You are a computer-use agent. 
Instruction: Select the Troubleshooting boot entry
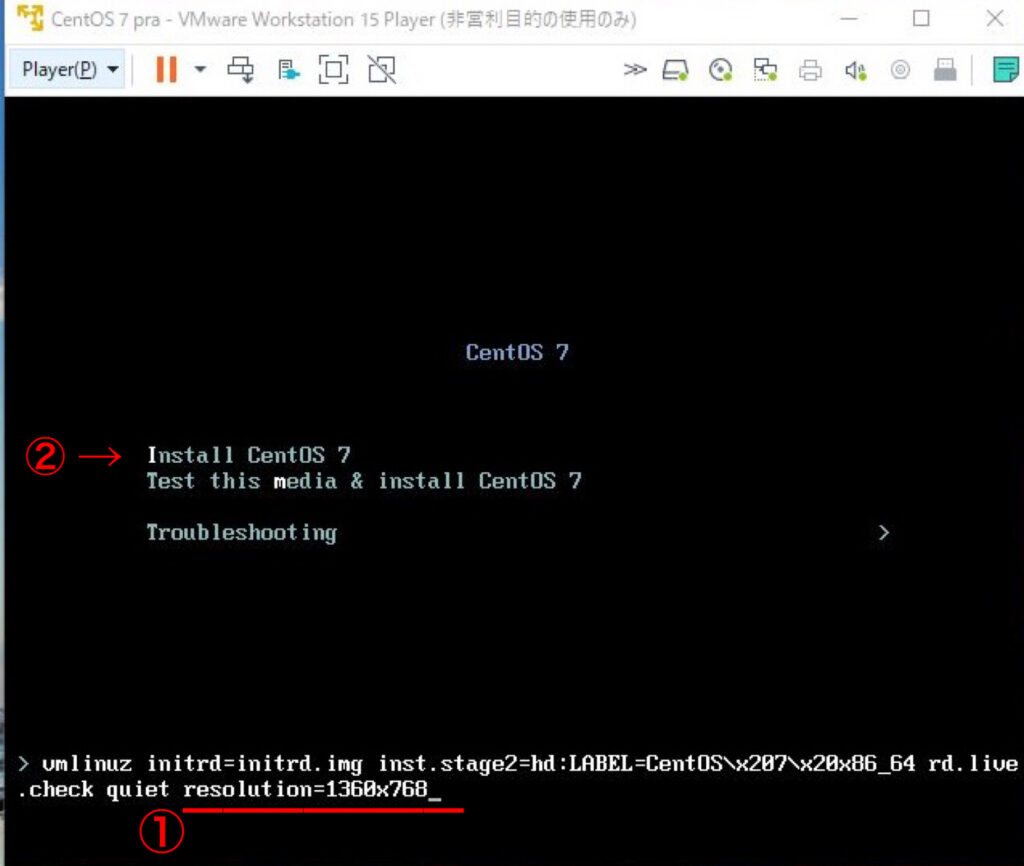pos(242,532)
